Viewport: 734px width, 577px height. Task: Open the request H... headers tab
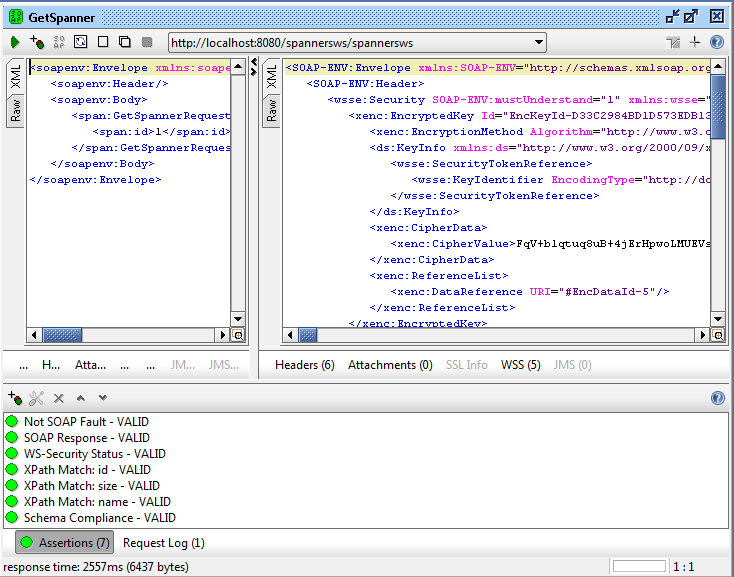(x=51, y=365)
